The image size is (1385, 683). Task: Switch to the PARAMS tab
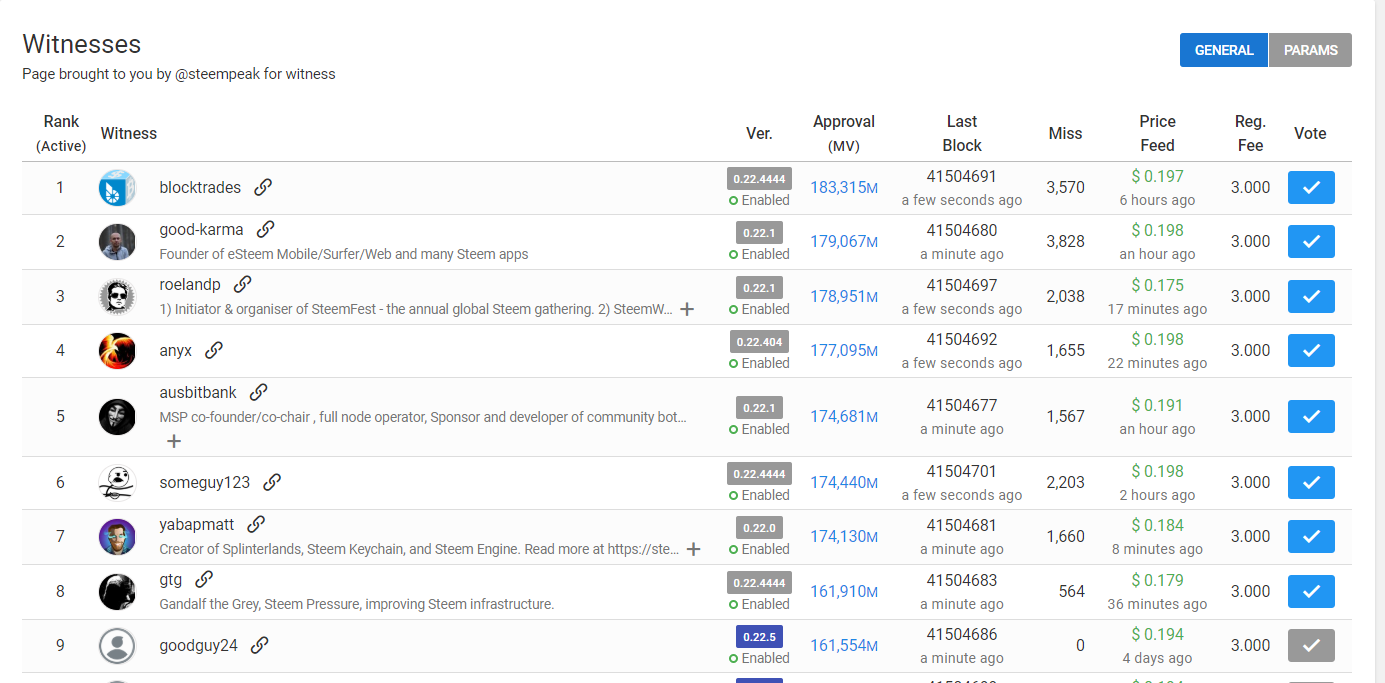pos(1310,50)
